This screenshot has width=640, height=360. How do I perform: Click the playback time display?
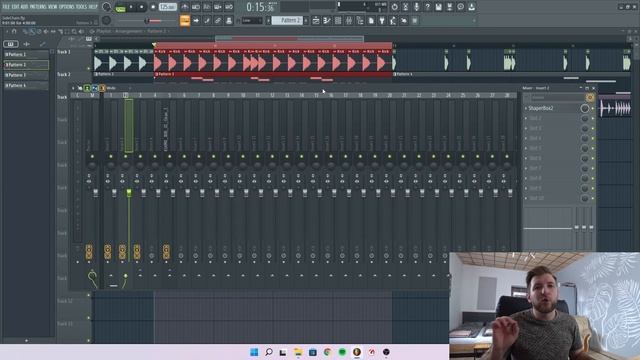[261, 7]
